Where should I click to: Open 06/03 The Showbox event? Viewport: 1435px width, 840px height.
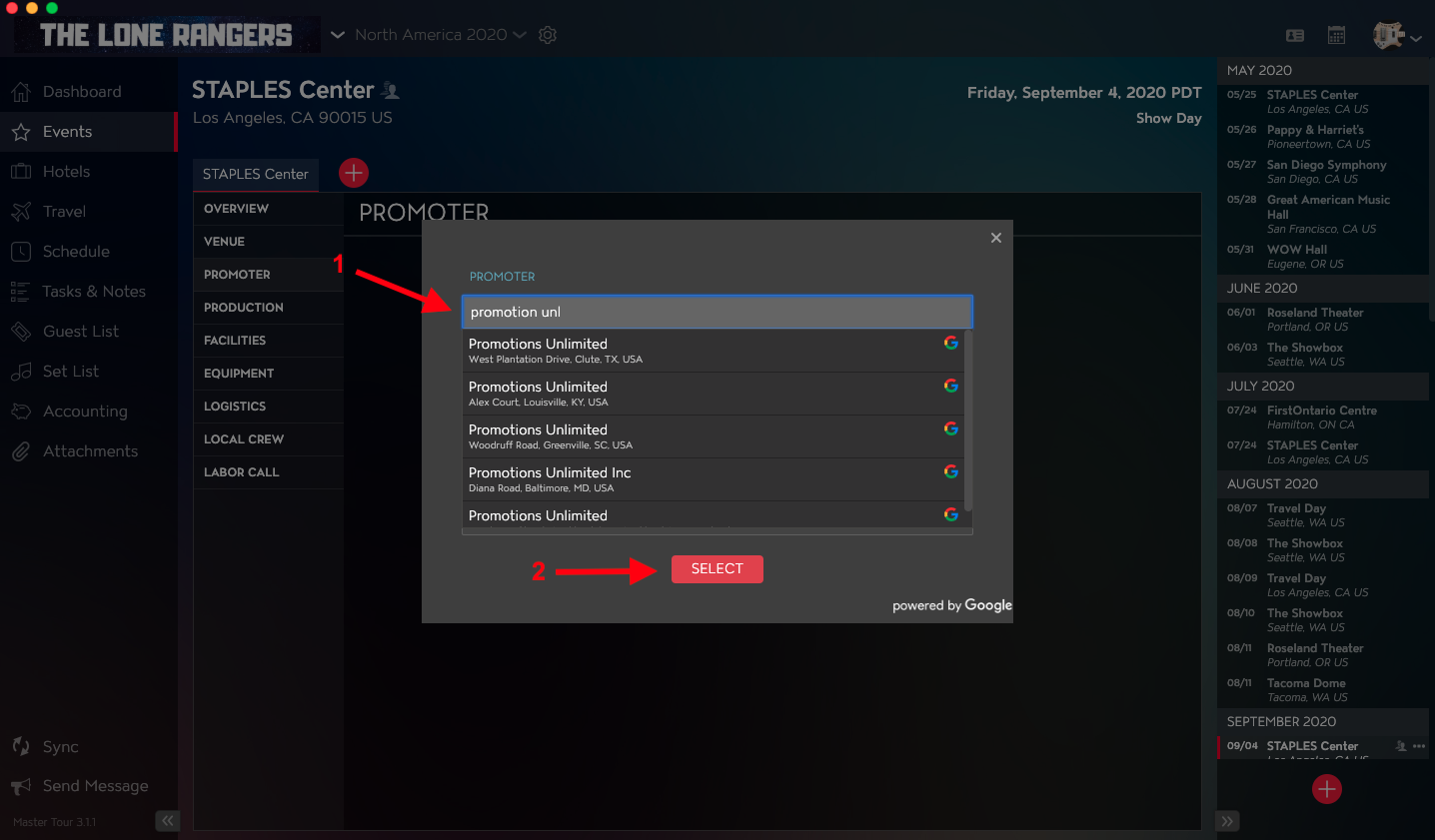coord(1323,355)
